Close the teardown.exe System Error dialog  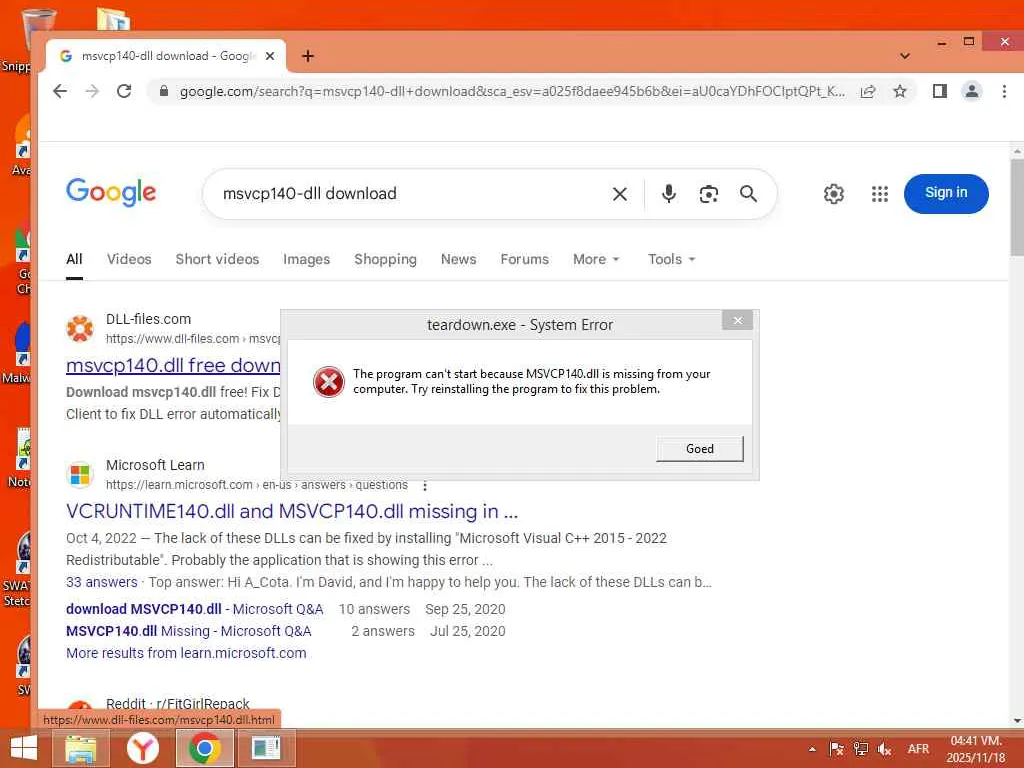(738, 321)
